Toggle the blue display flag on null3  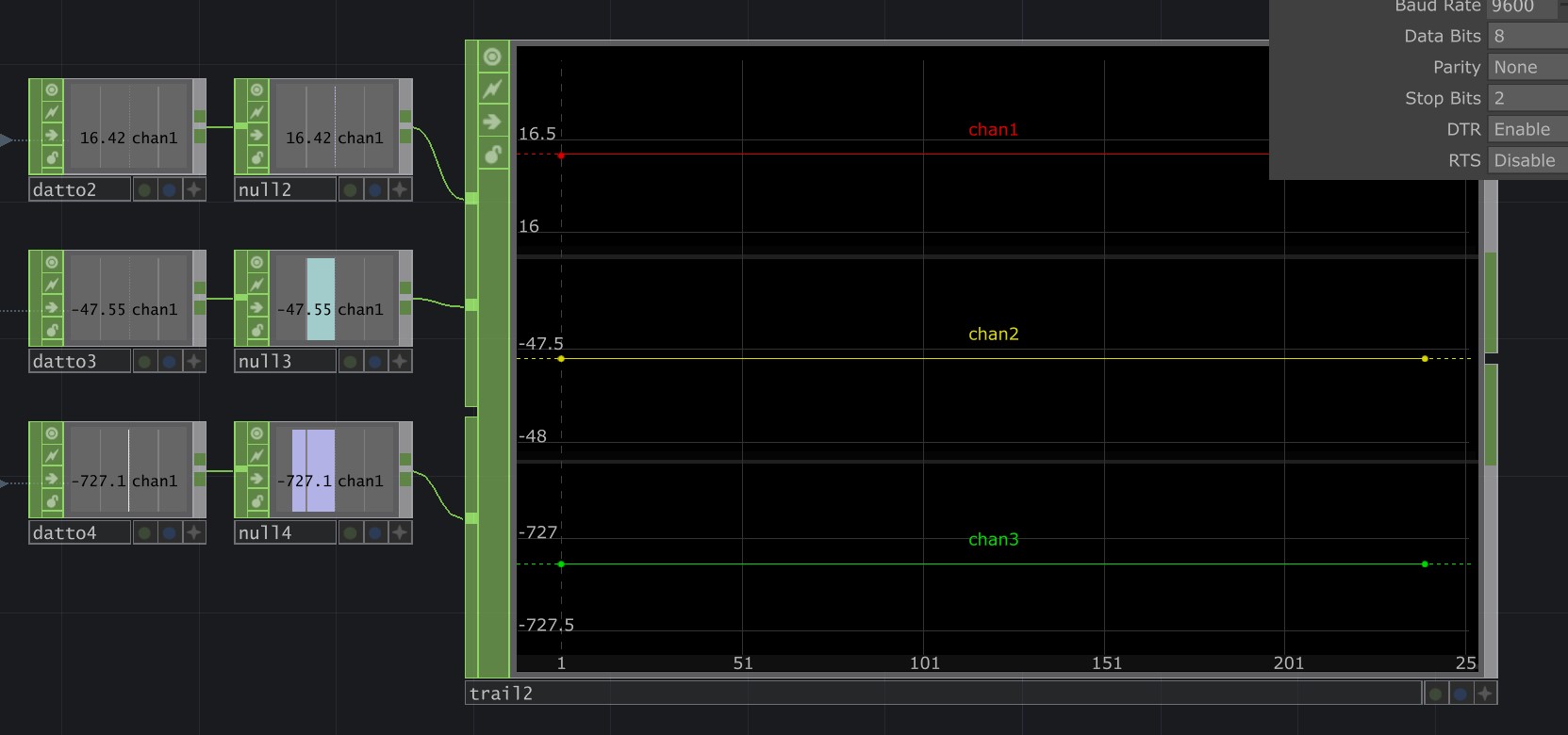coord(375,361)
